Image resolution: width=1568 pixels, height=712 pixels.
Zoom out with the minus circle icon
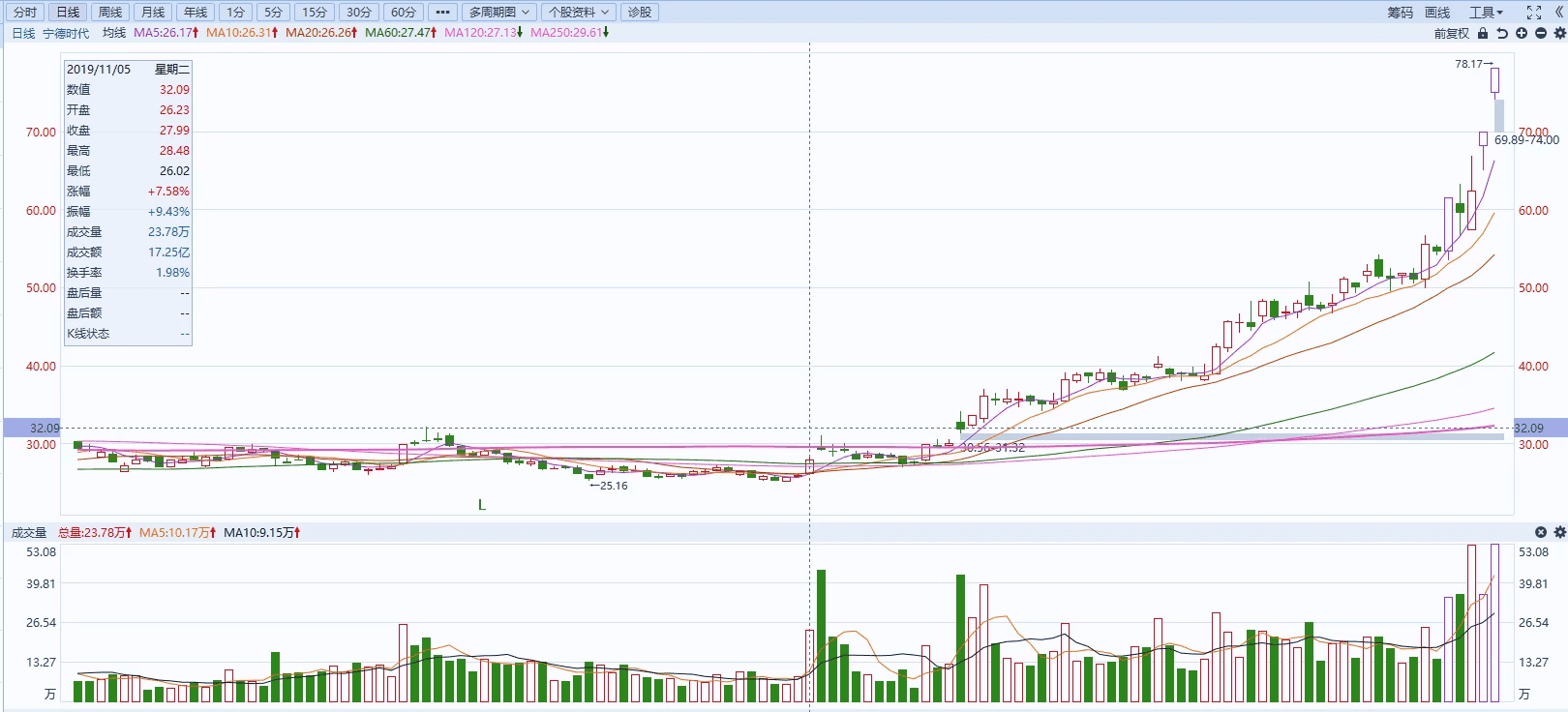click(x=1541, y=33)
